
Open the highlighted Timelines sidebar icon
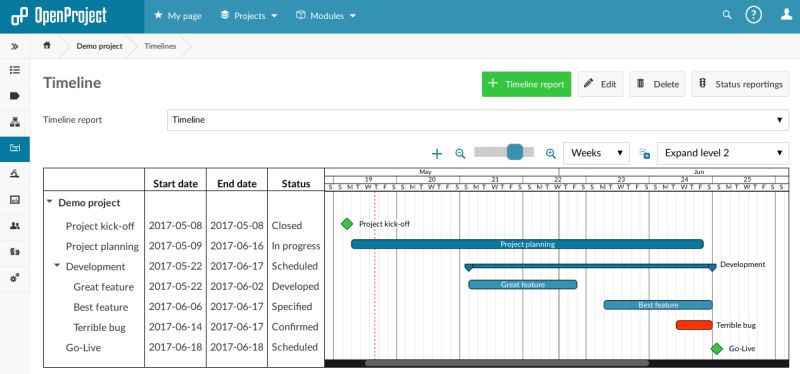15,148
